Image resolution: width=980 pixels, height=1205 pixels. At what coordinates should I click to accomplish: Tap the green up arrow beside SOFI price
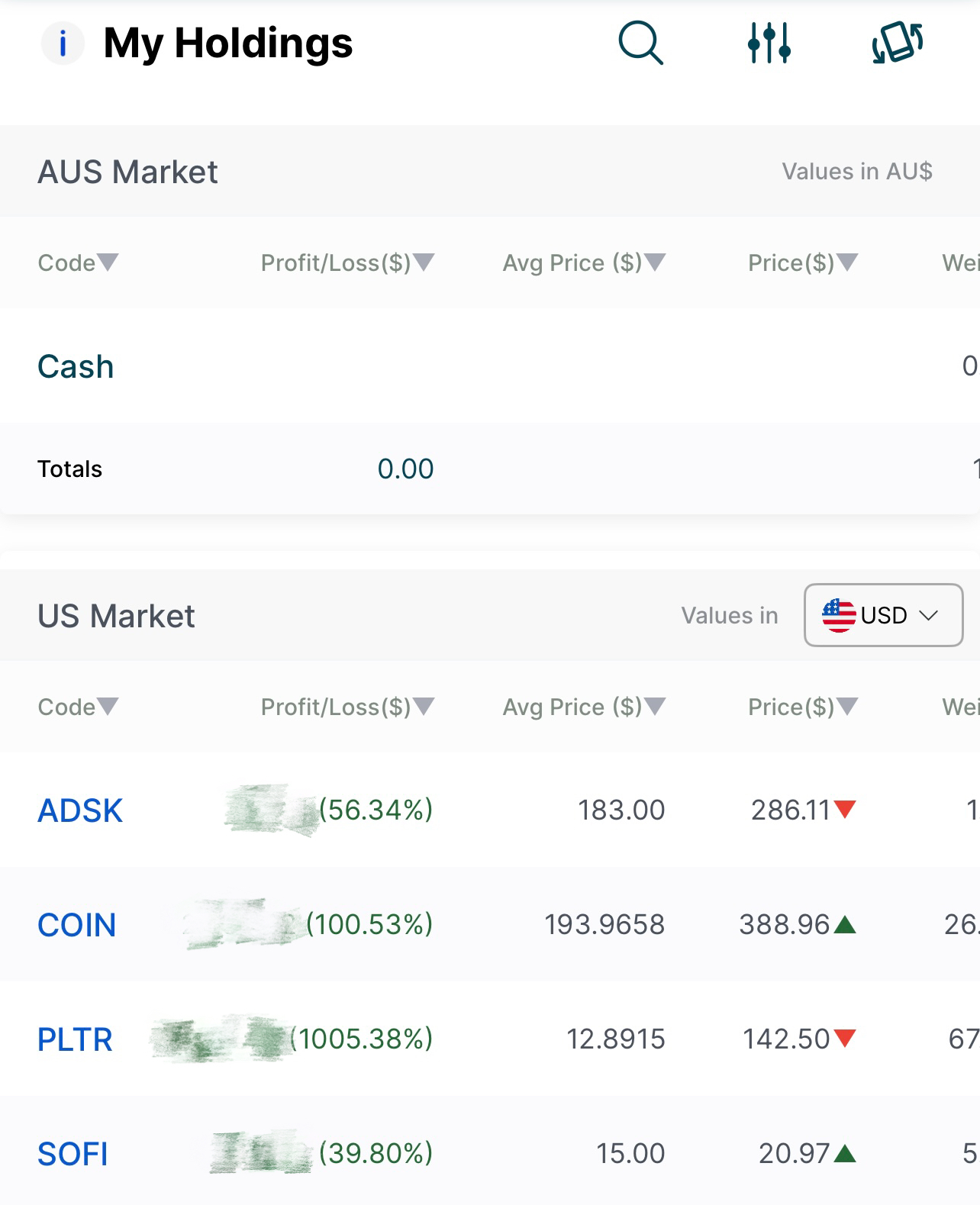pyautogui.click(x=845, y=1154)
